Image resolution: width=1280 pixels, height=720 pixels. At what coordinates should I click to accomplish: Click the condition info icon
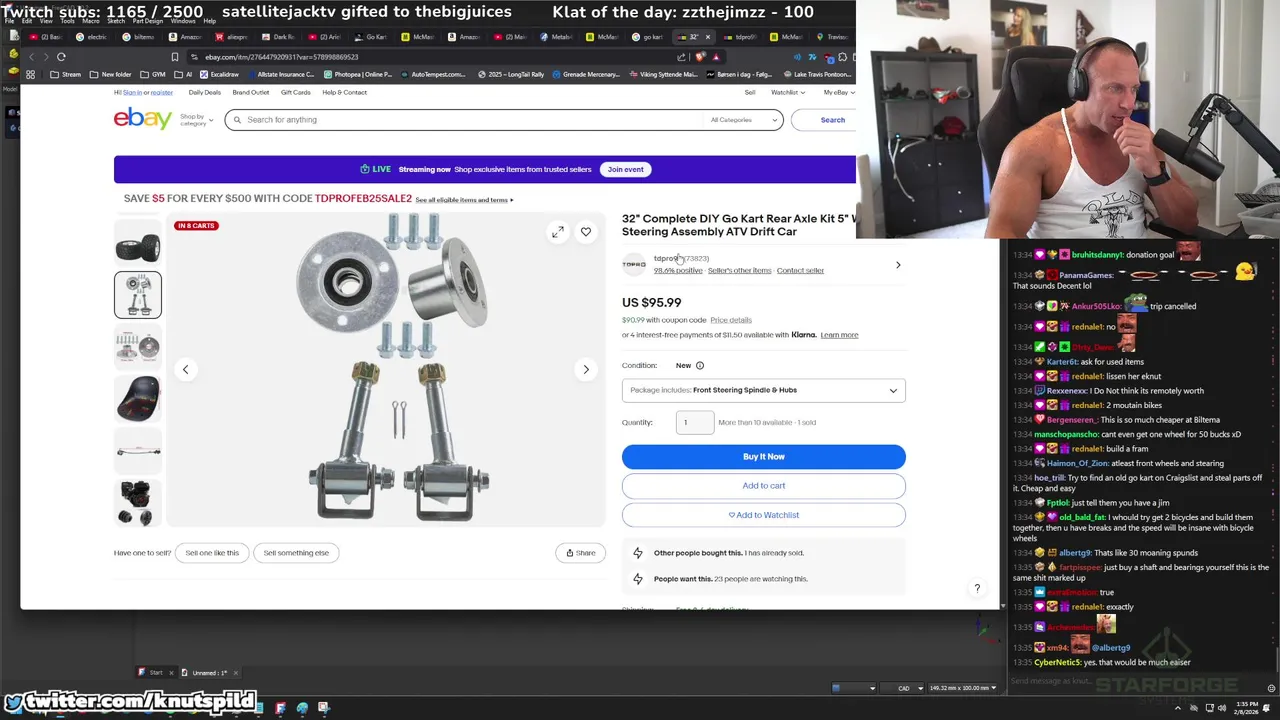point(700,365)
